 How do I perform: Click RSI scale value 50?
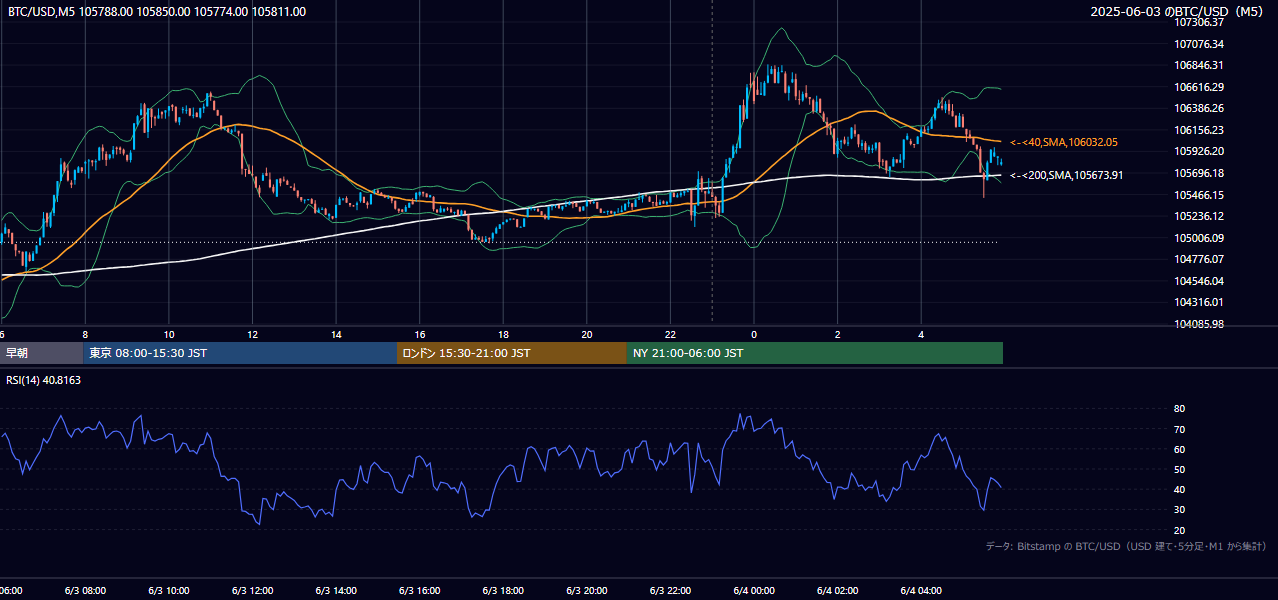(1180, 469)
